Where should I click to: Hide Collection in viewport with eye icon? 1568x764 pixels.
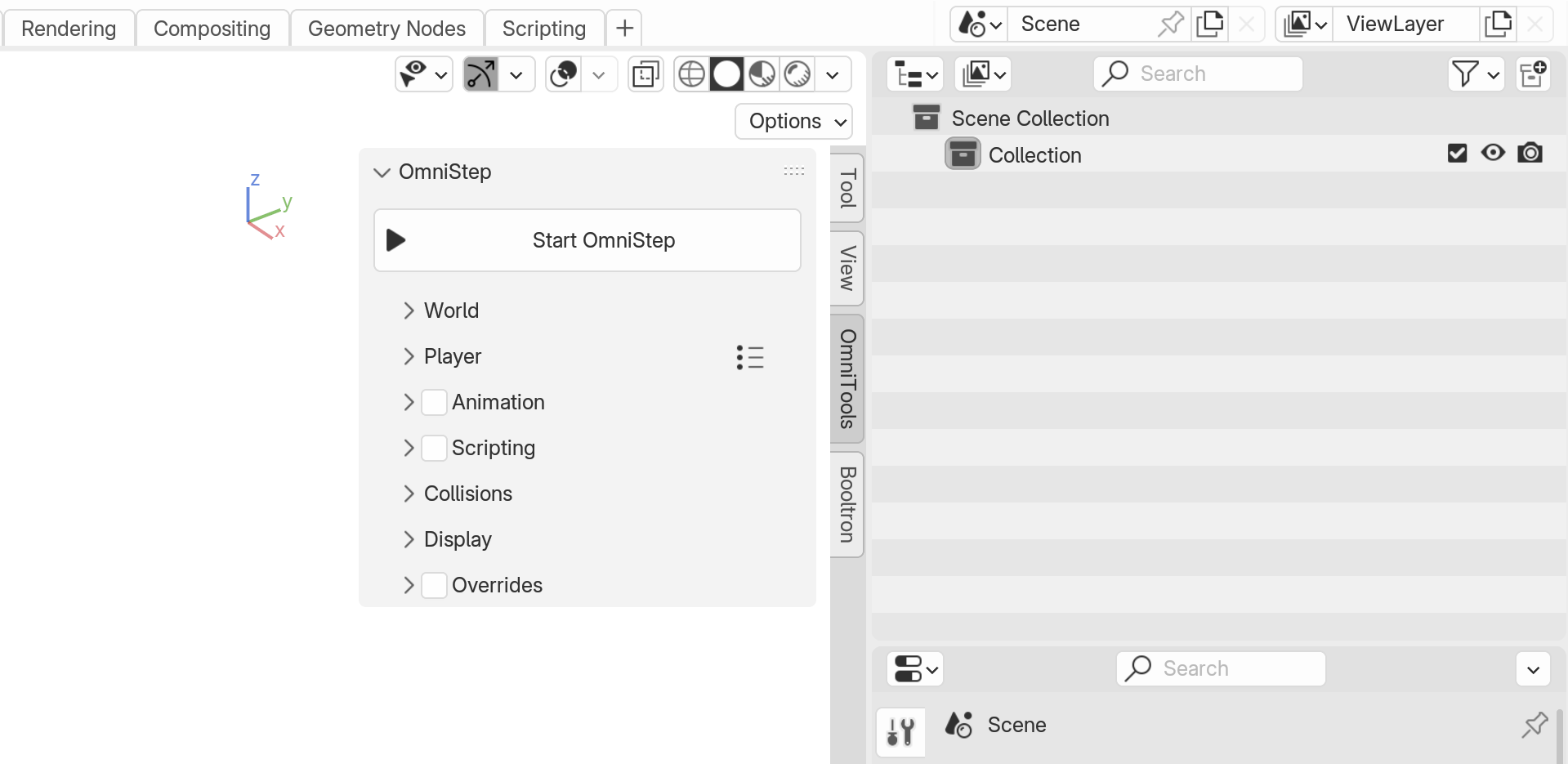point(1493,153)
